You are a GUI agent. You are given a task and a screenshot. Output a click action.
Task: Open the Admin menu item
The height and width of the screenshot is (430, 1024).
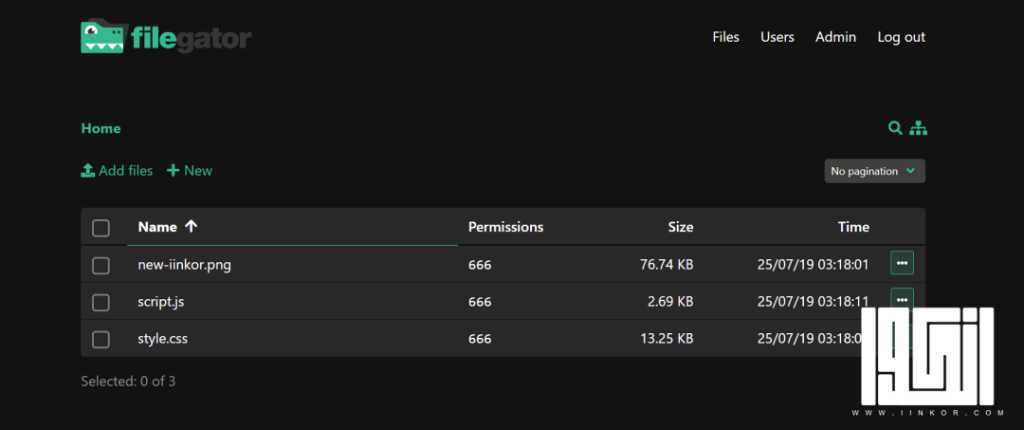(835, 37)
